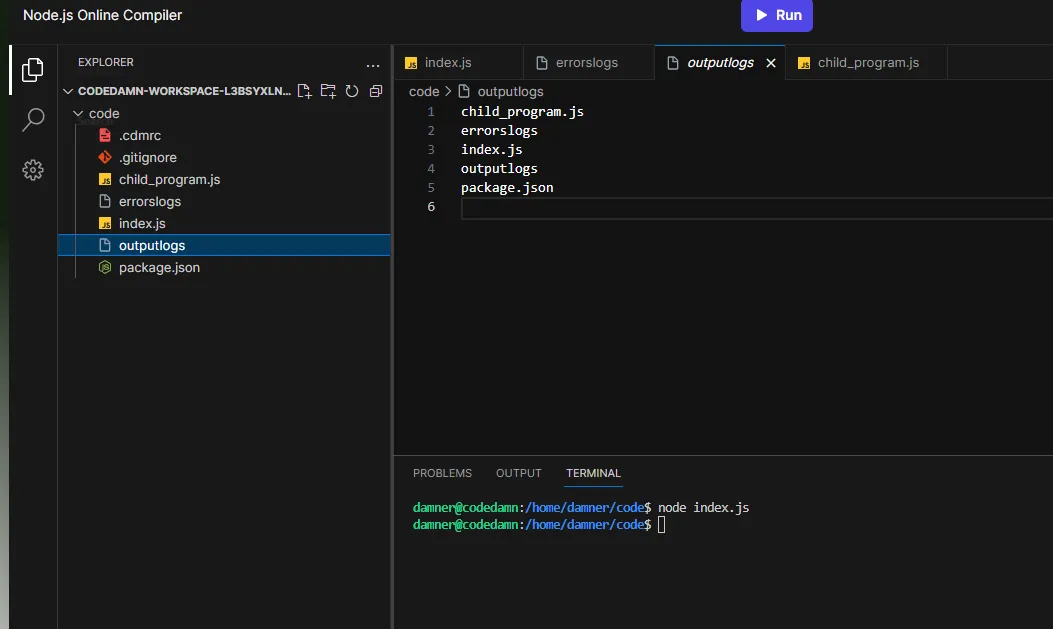This screenshot has height=629, width=1053.
Task: Click the node index.js command in terminal
Action: point(703,507)
